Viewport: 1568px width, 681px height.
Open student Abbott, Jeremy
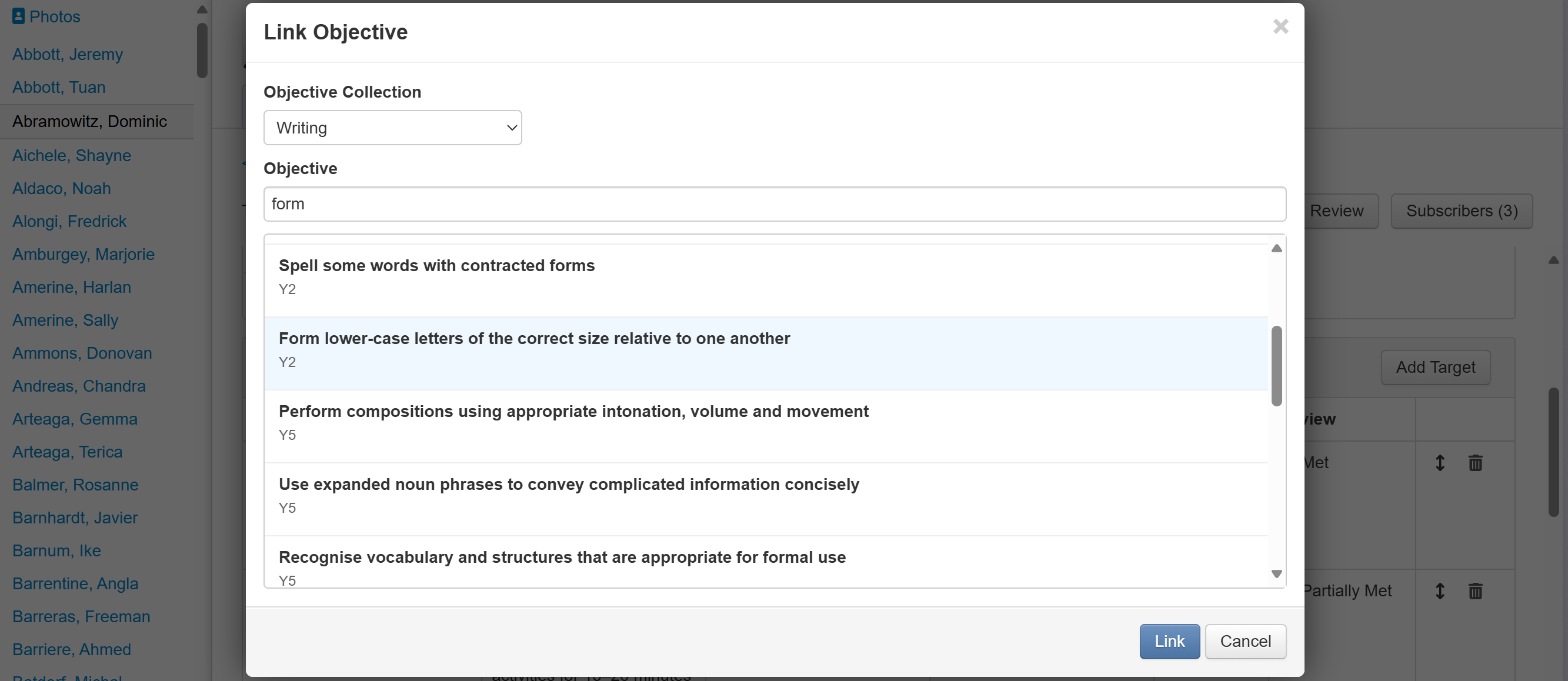[x=68, y=55]
